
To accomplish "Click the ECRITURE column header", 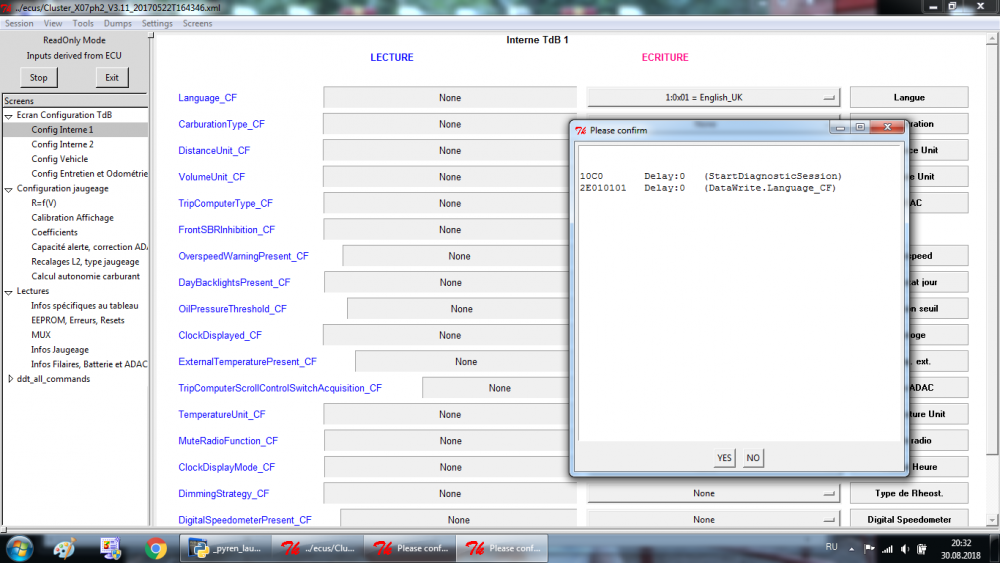I will coord(665,57).
